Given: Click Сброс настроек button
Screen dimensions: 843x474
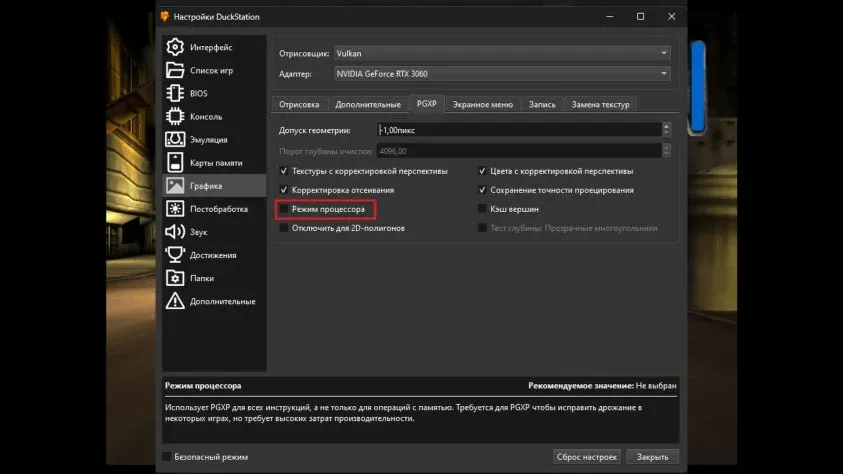Looking at the screenshot, I should tap(587, 457).
